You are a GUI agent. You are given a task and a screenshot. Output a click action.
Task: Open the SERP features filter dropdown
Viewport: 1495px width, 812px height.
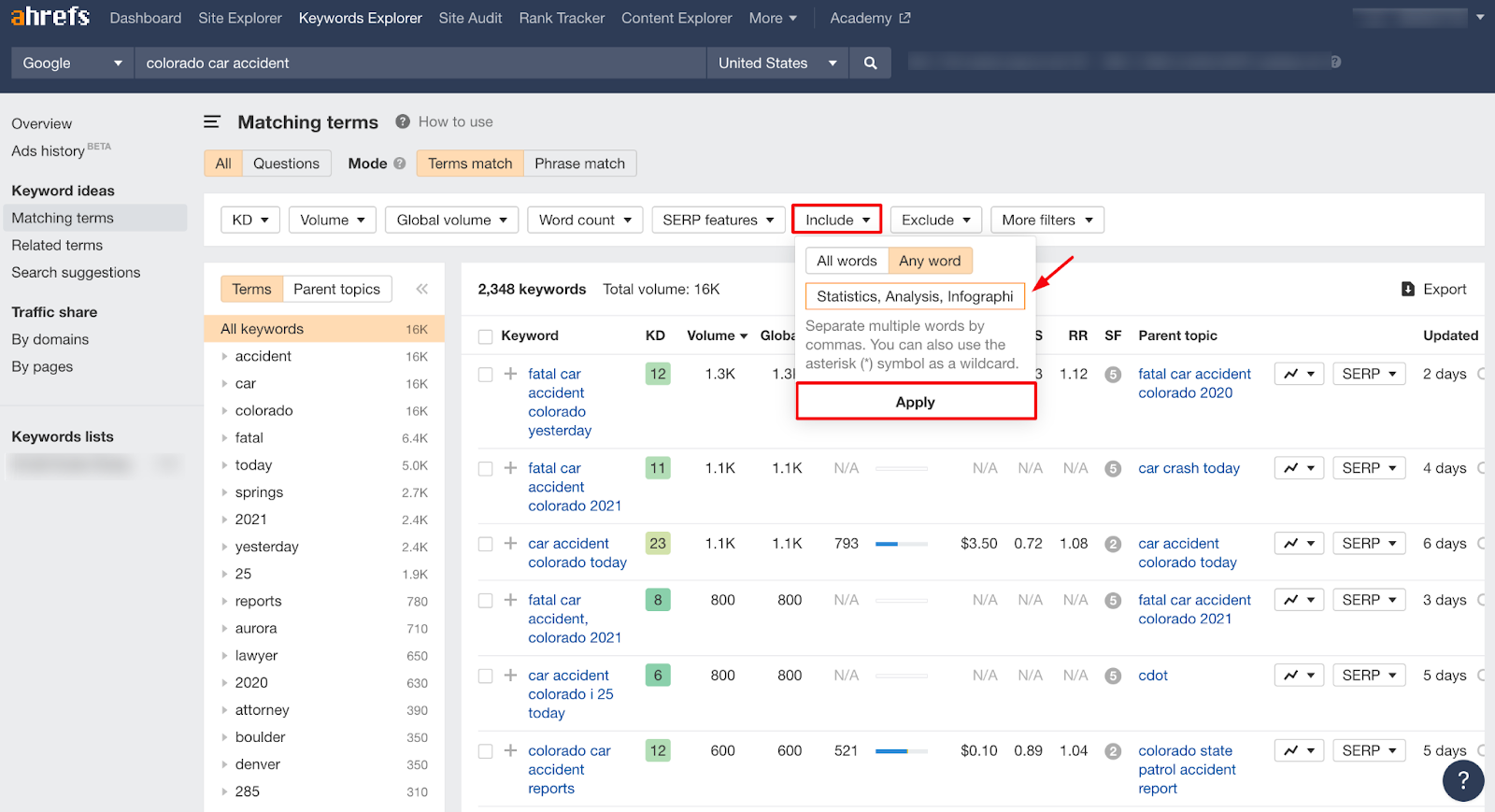click(719, 220)
